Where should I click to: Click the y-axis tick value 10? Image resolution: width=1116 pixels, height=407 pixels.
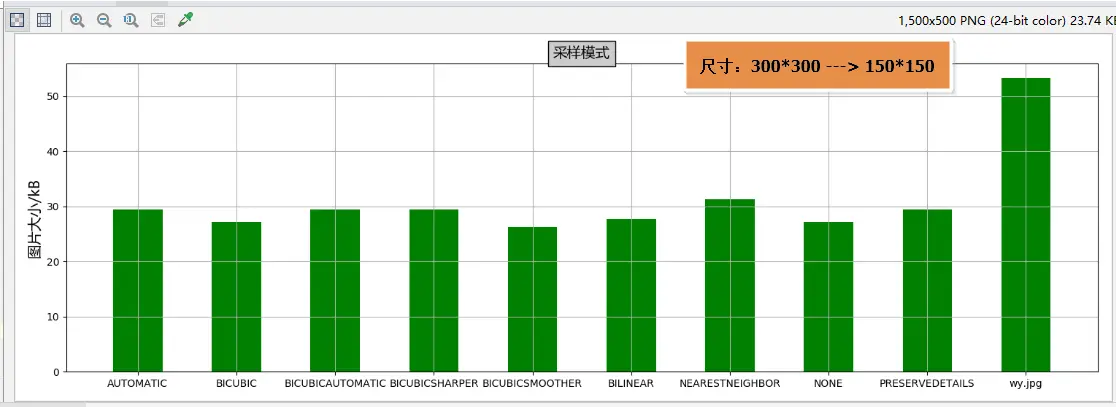(x=53, y=317)
